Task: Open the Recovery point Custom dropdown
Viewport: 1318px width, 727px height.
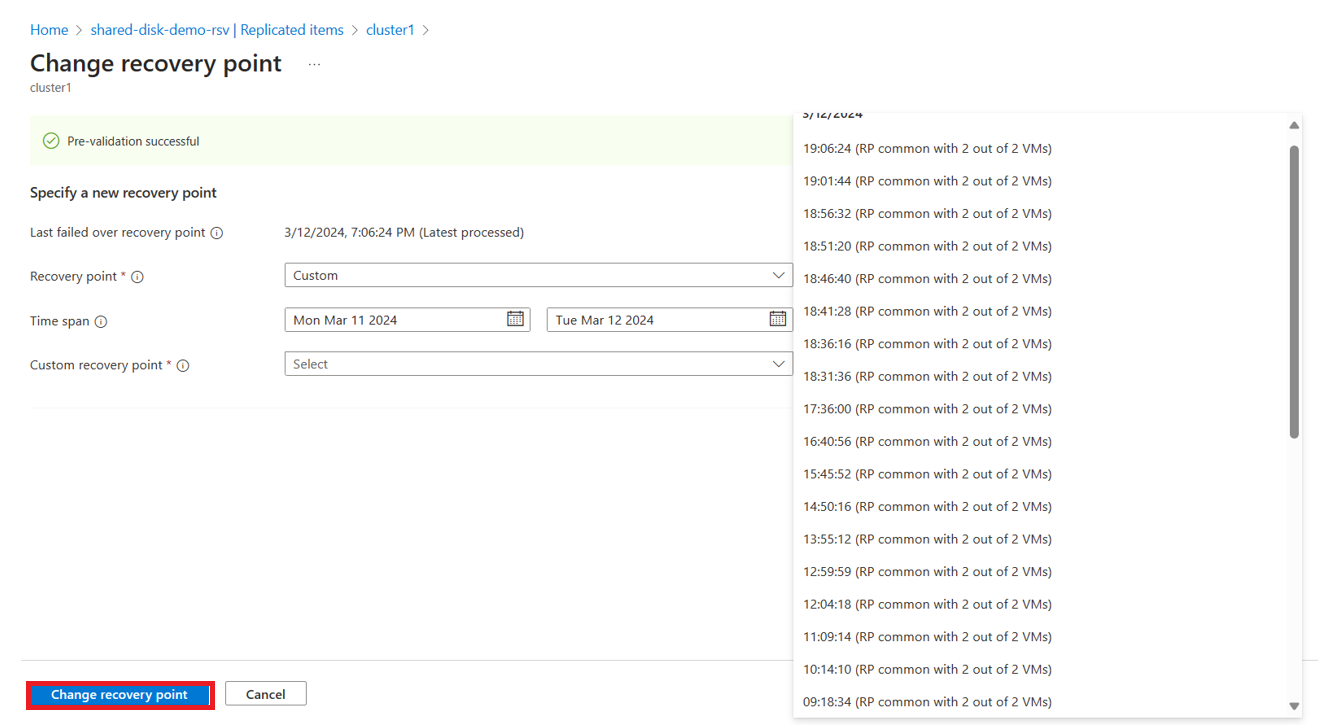Action: click(x=538, y=274)
